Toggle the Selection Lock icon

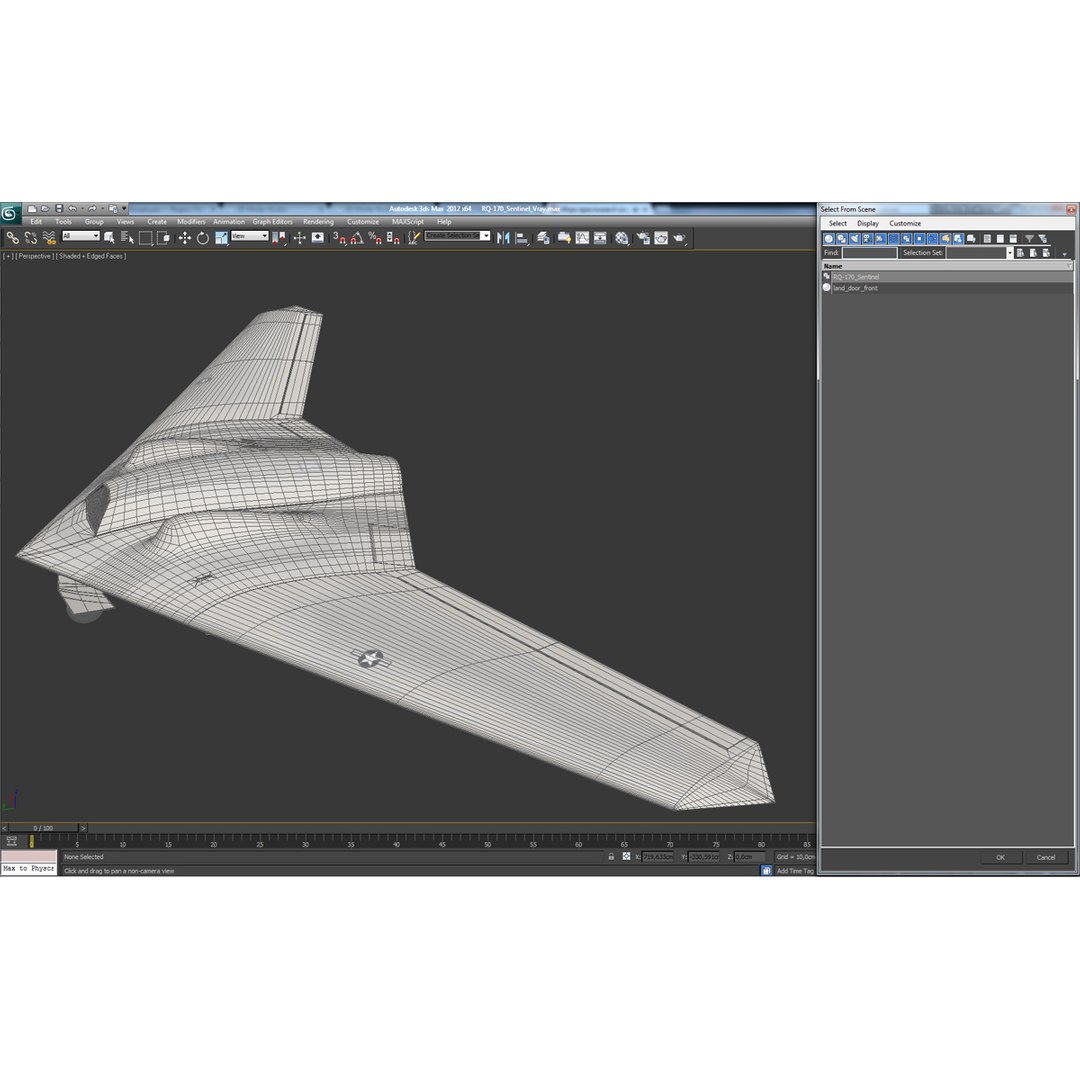click(x=611, y=857)
